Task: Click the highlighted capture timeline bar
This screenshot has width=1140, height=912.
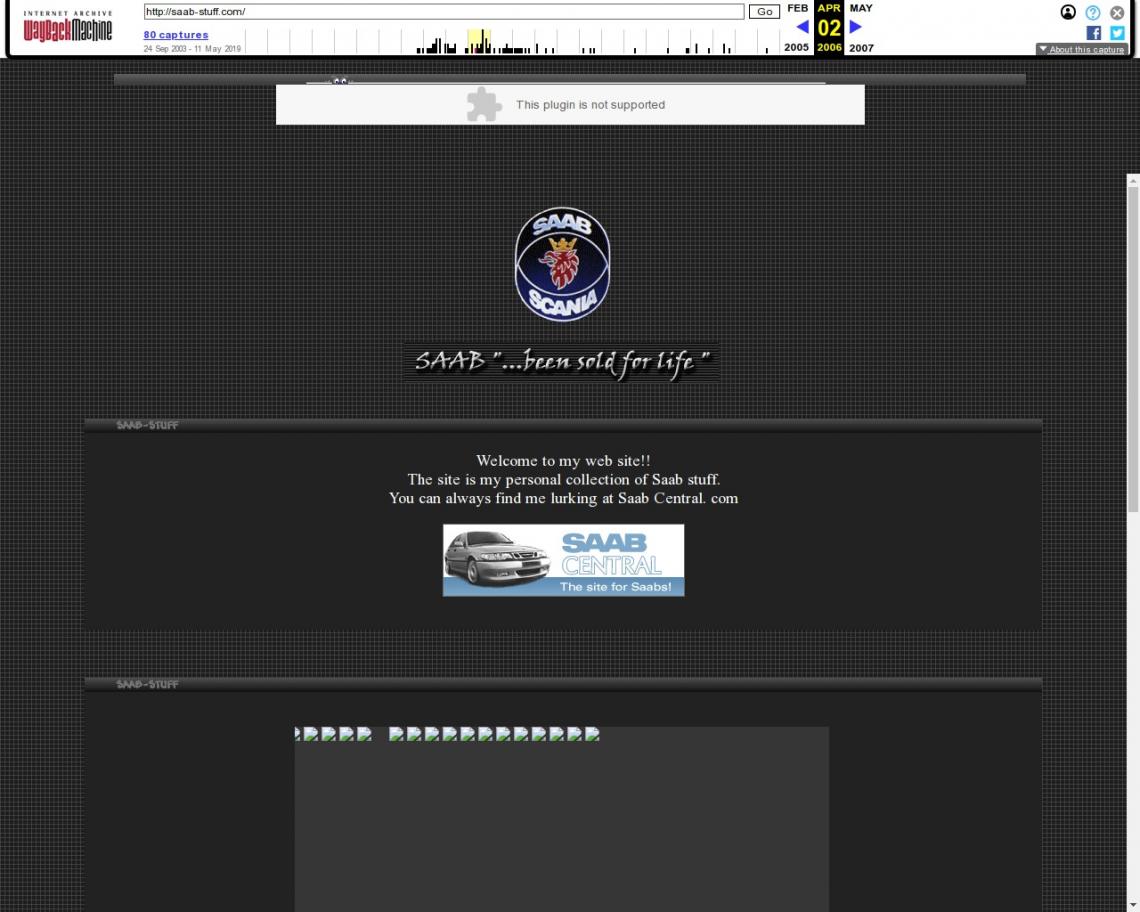Action: coord(478,41)
